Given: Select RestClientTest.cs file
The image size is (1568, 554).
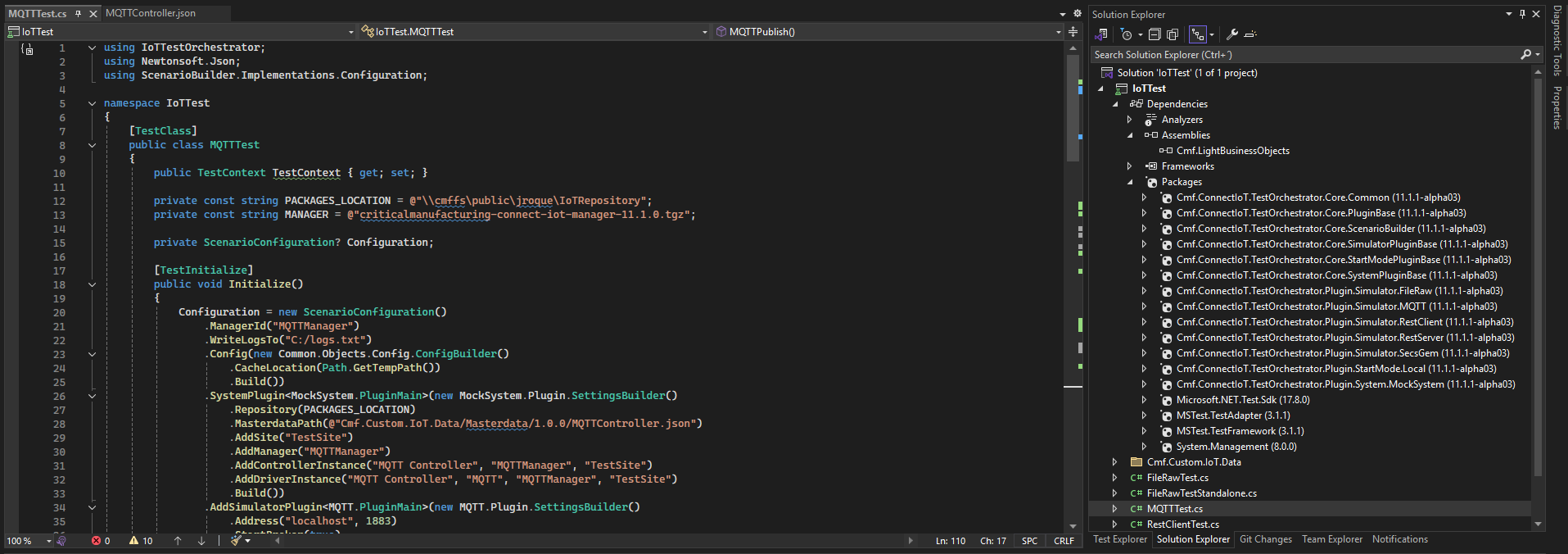Looking at the screenshot, I should pyautogui.click(x=1182, y=524).
